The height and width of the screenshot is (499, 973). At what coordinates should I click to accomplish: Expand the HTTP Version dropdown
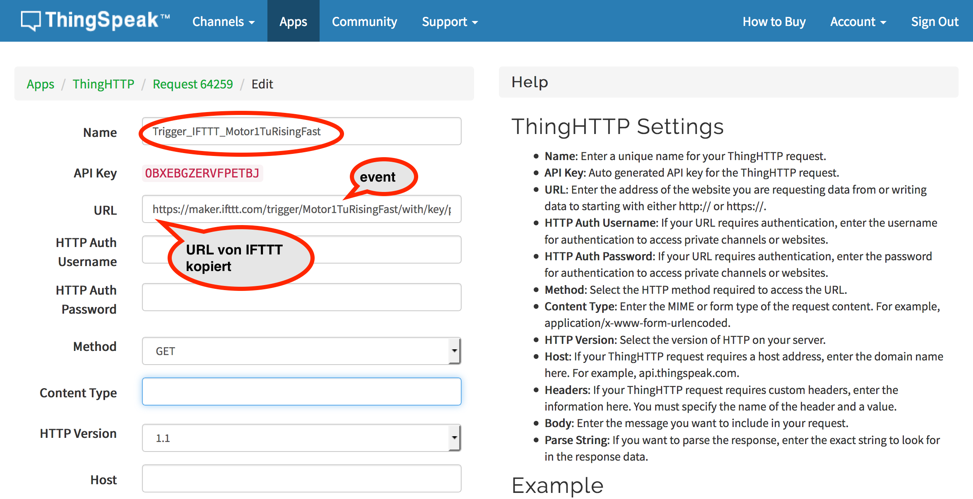(x=301, y=438)
